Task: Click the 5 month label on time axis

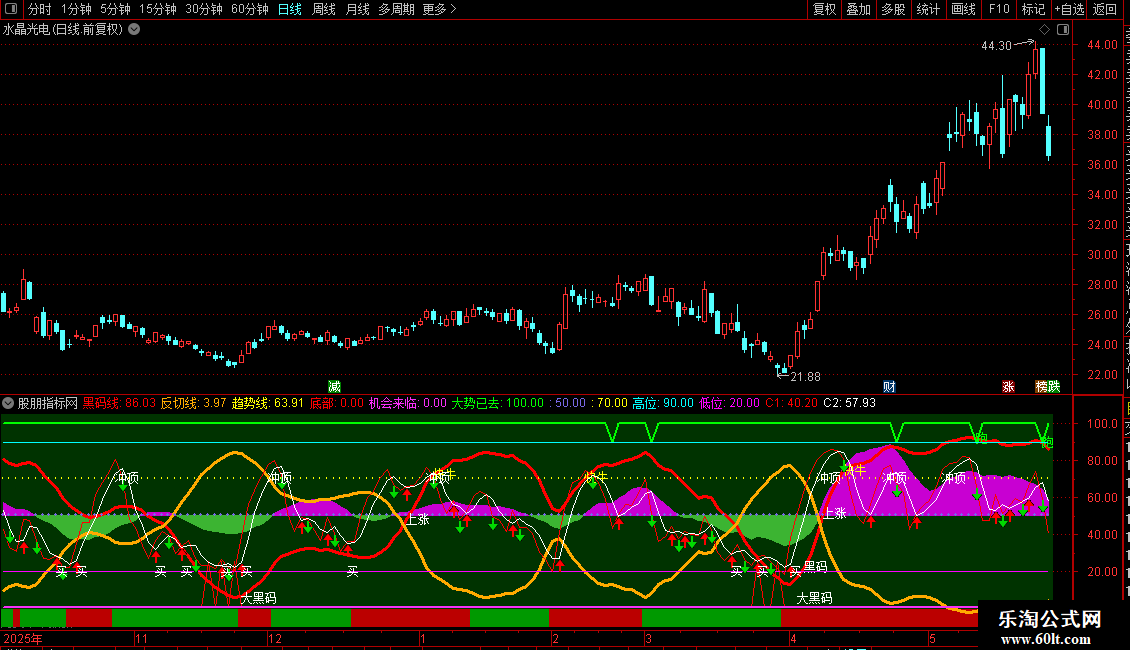Action: pos(932,638)
